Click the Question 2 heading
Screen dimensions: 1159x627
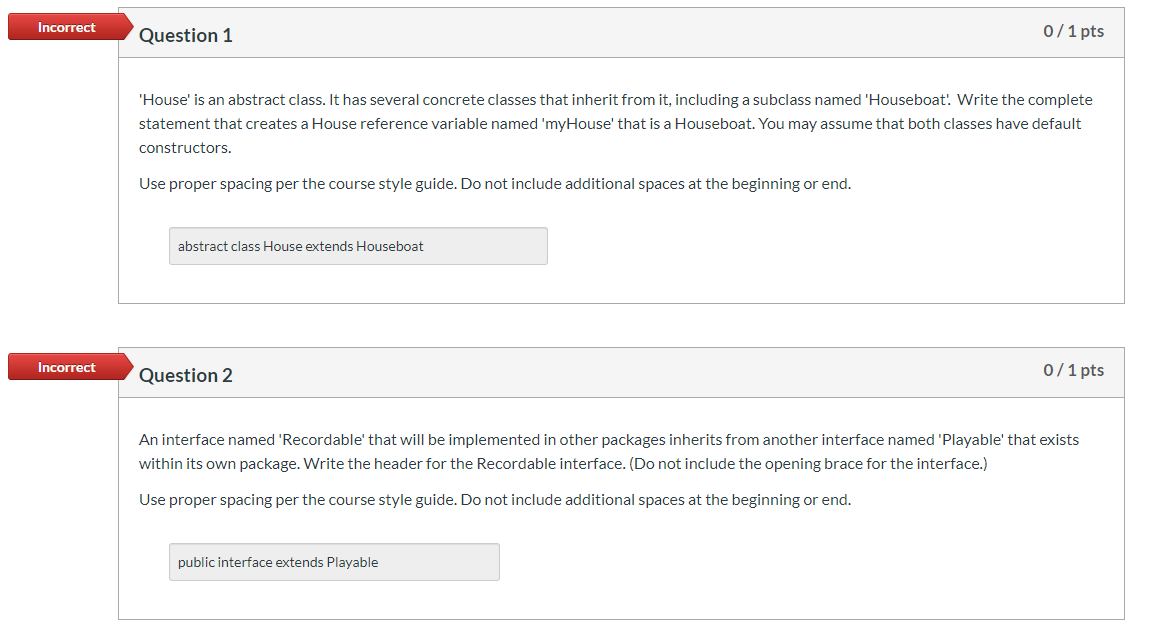pyautogui.click(x=186, y=375)
